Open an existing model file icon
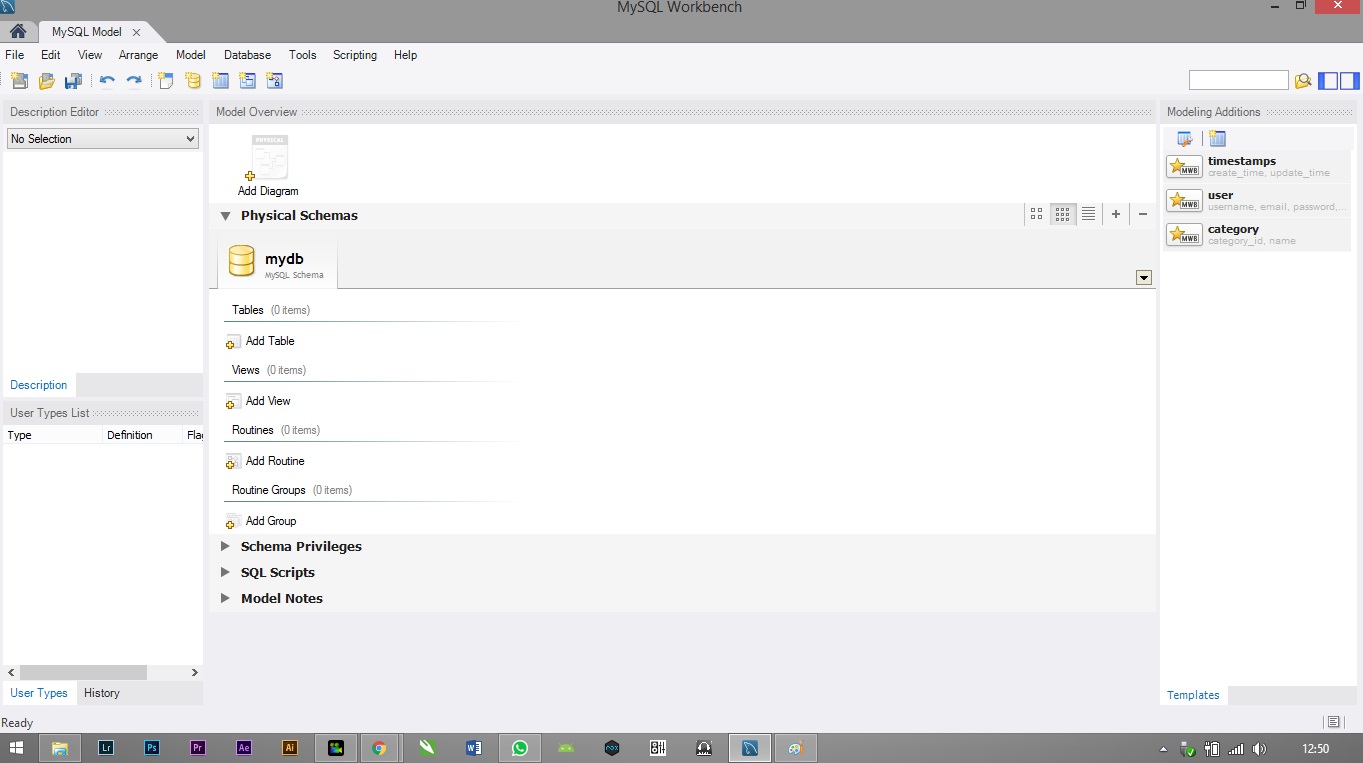 (46, 81)
